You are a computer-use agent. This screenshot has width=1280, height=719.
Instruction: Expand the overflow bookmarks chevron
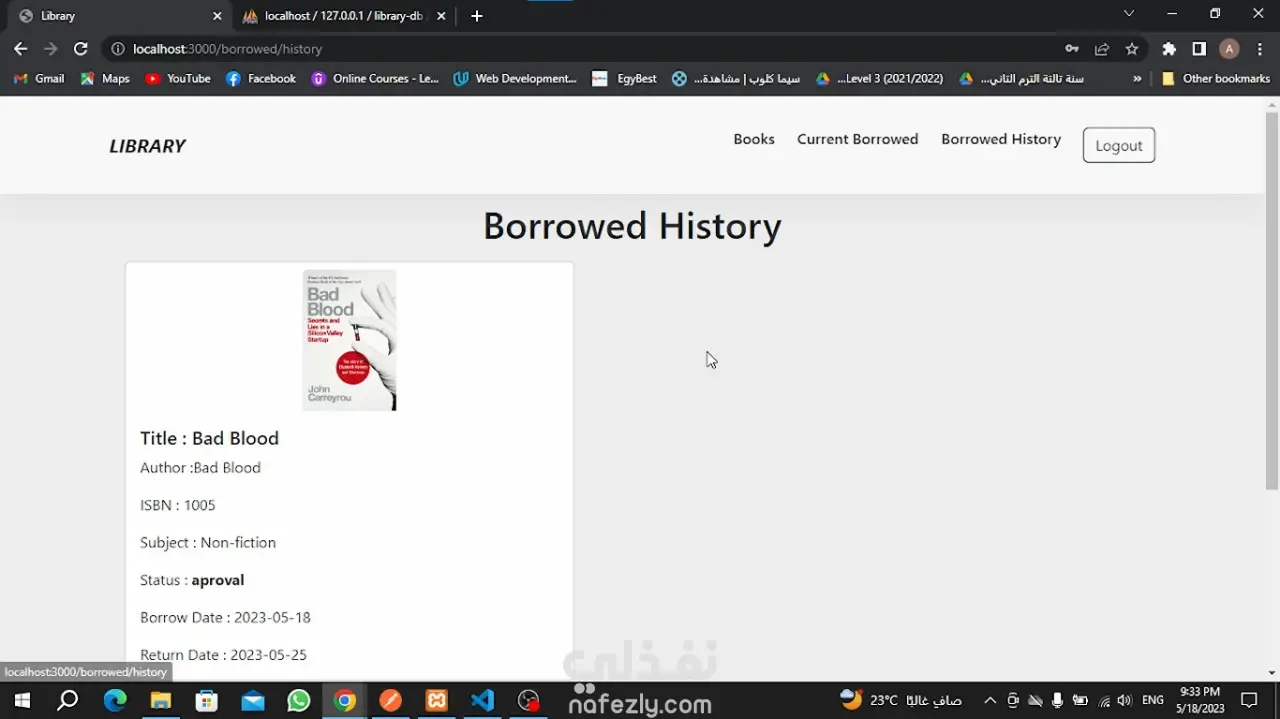(1136, 78)
